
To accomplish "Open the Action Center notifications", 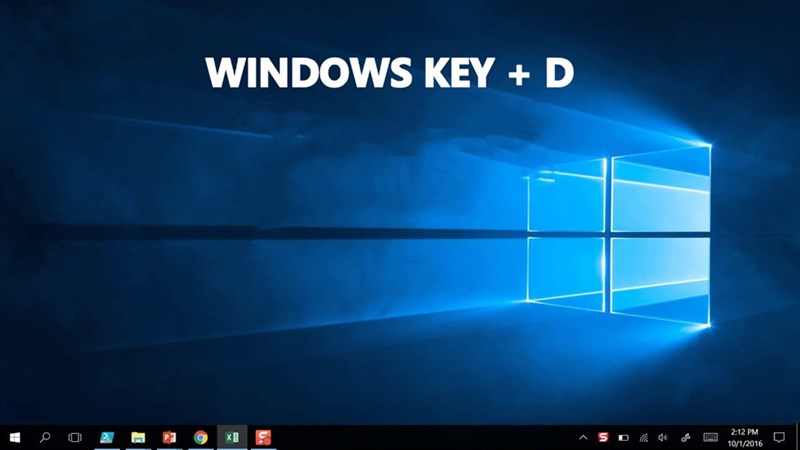I will [779, 437].
